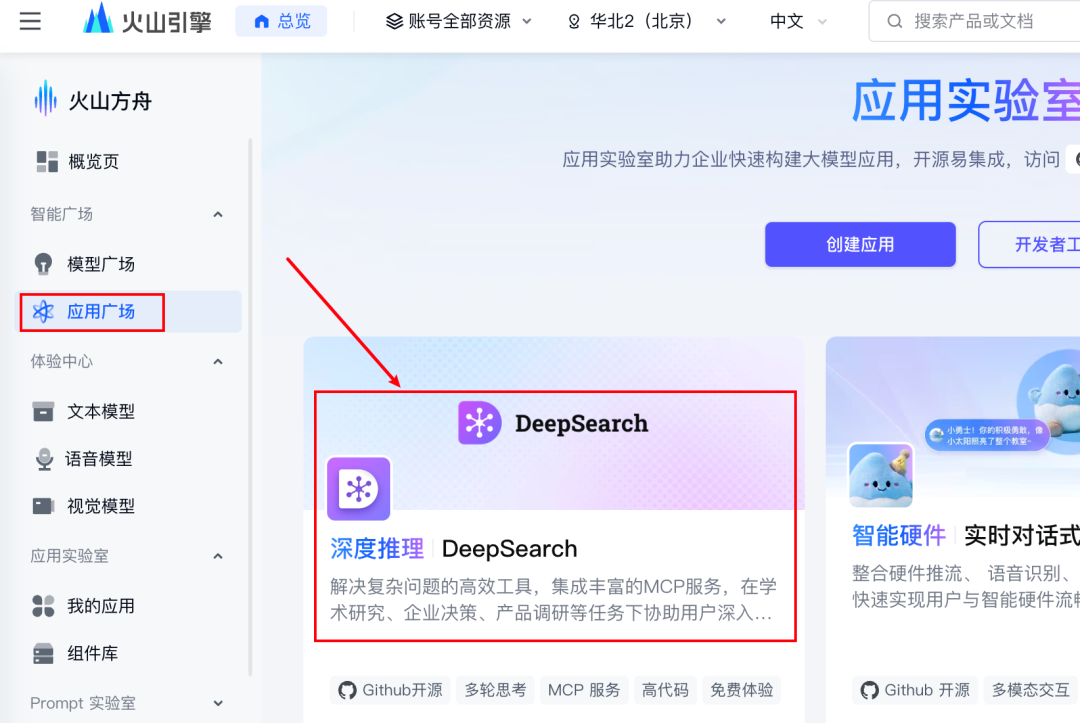Click the purple DeepSearch square app icon
Viewport: 1080px width, 723px height.
359,489
